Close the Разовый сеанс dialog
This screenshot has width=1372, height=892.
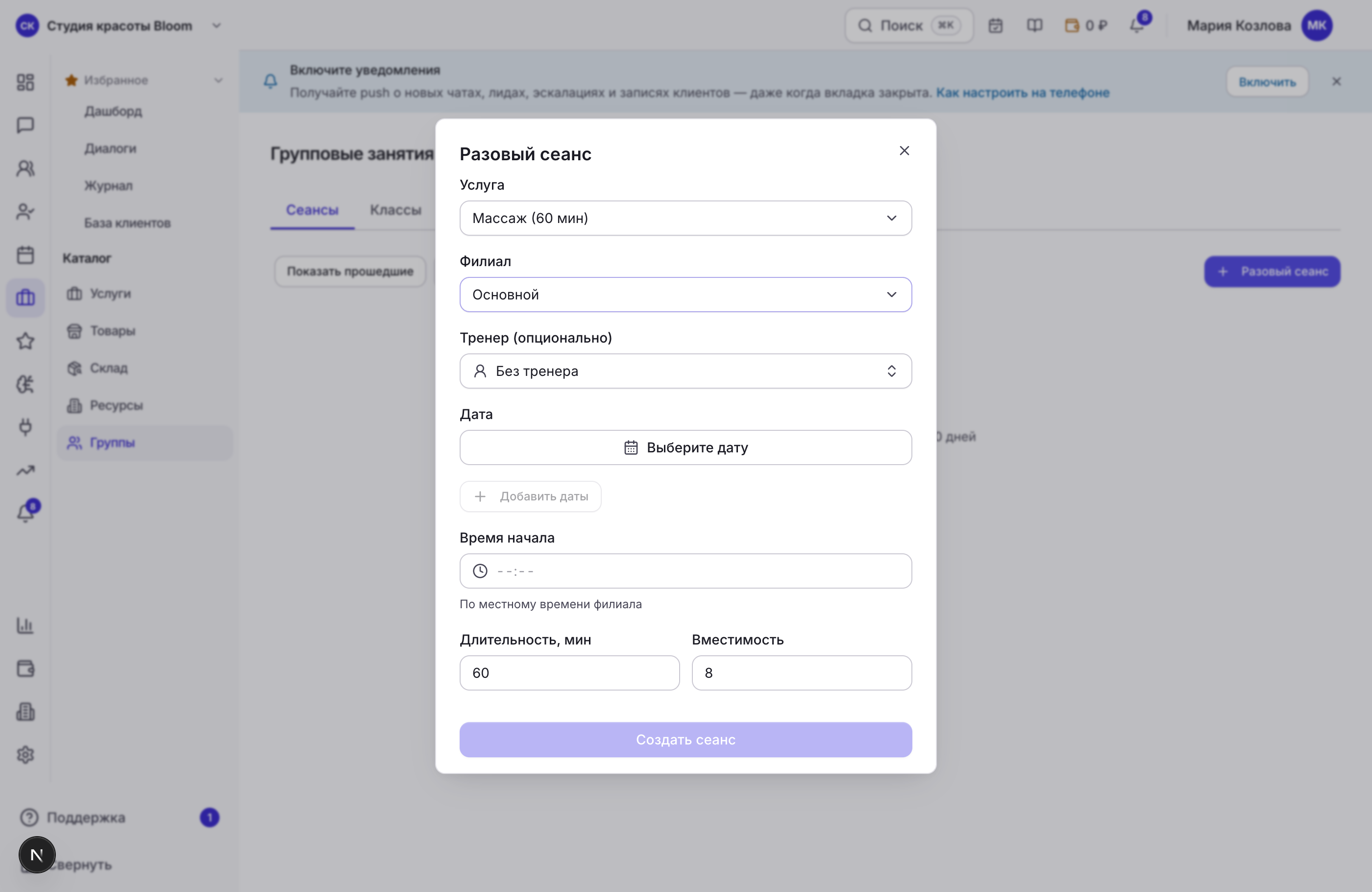904,150
